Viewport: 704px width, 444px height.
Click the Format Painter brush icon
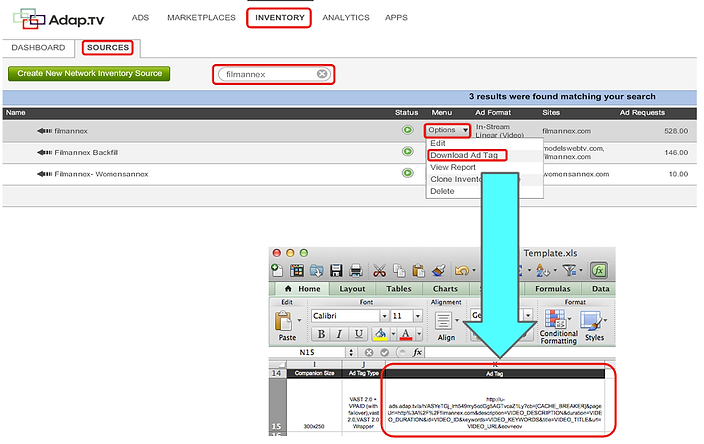pos(438,270)
